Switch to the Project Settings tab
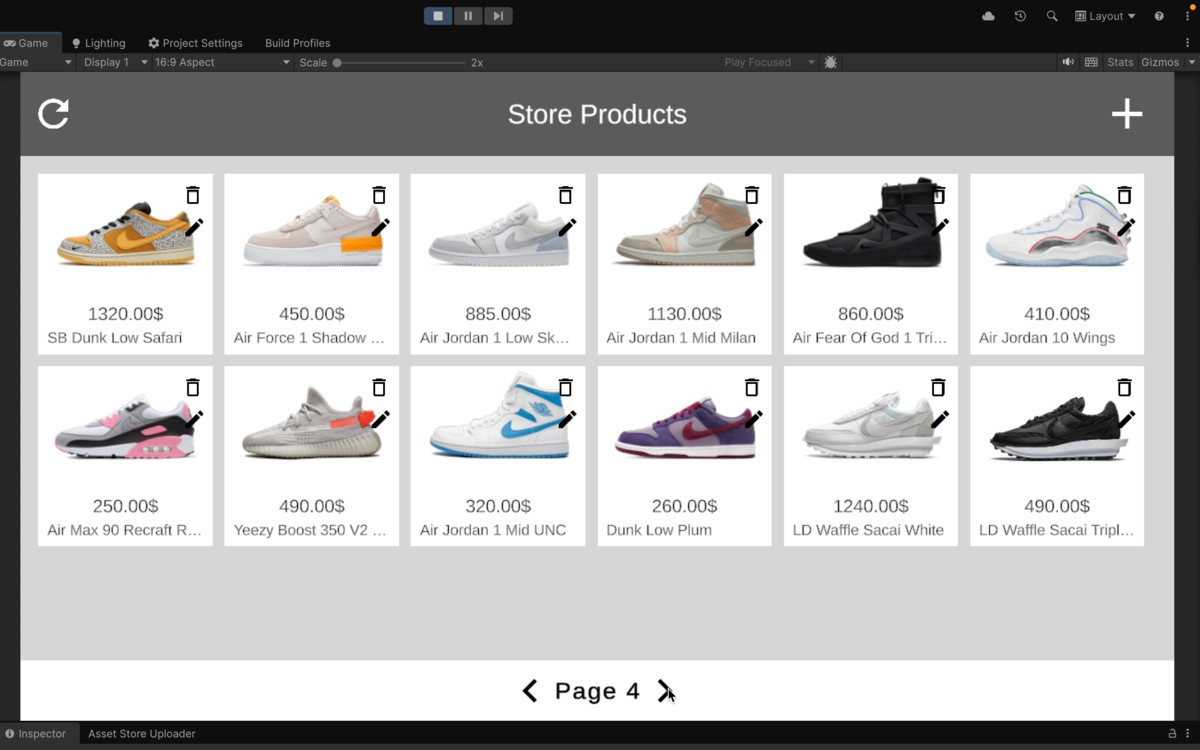 [x=195, y=43]
